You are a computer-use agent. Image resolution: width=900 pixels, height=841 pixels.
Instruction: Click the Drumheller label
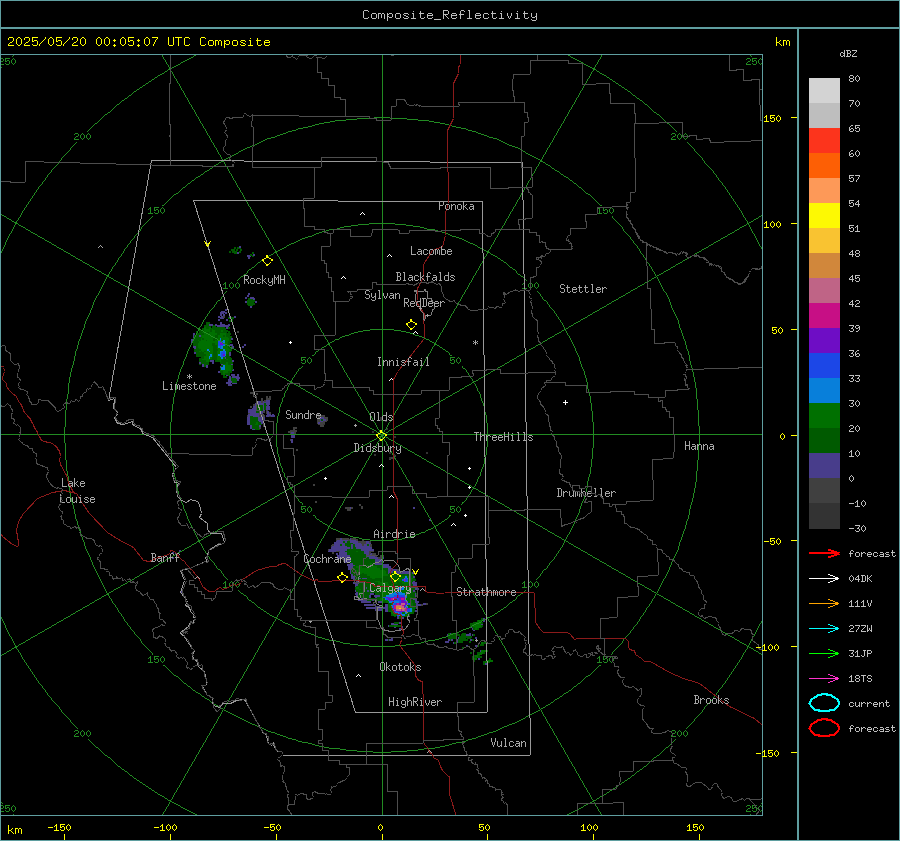(586, 493)
